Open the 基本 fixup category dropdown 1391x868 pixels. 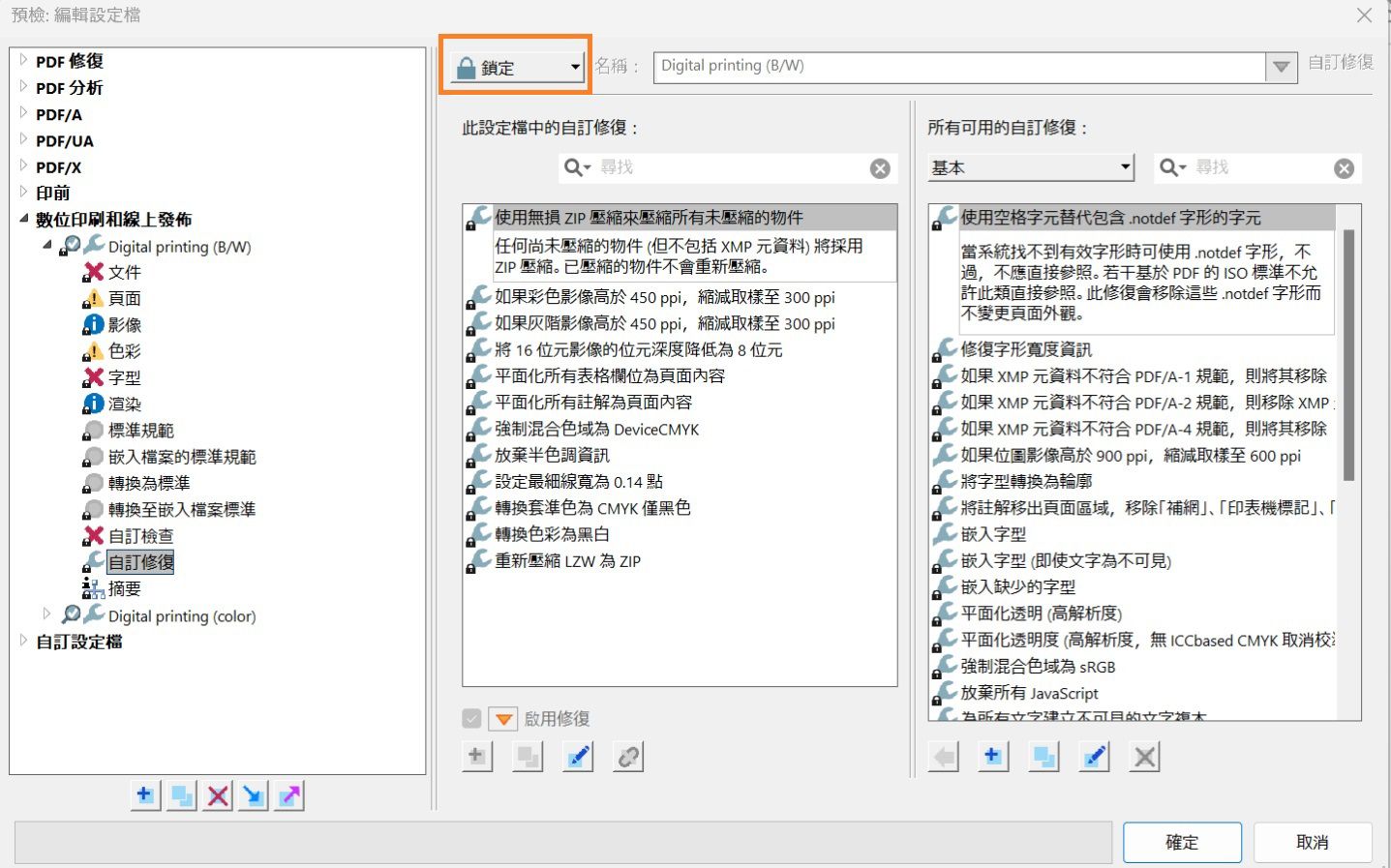[x=1031, y=167]
